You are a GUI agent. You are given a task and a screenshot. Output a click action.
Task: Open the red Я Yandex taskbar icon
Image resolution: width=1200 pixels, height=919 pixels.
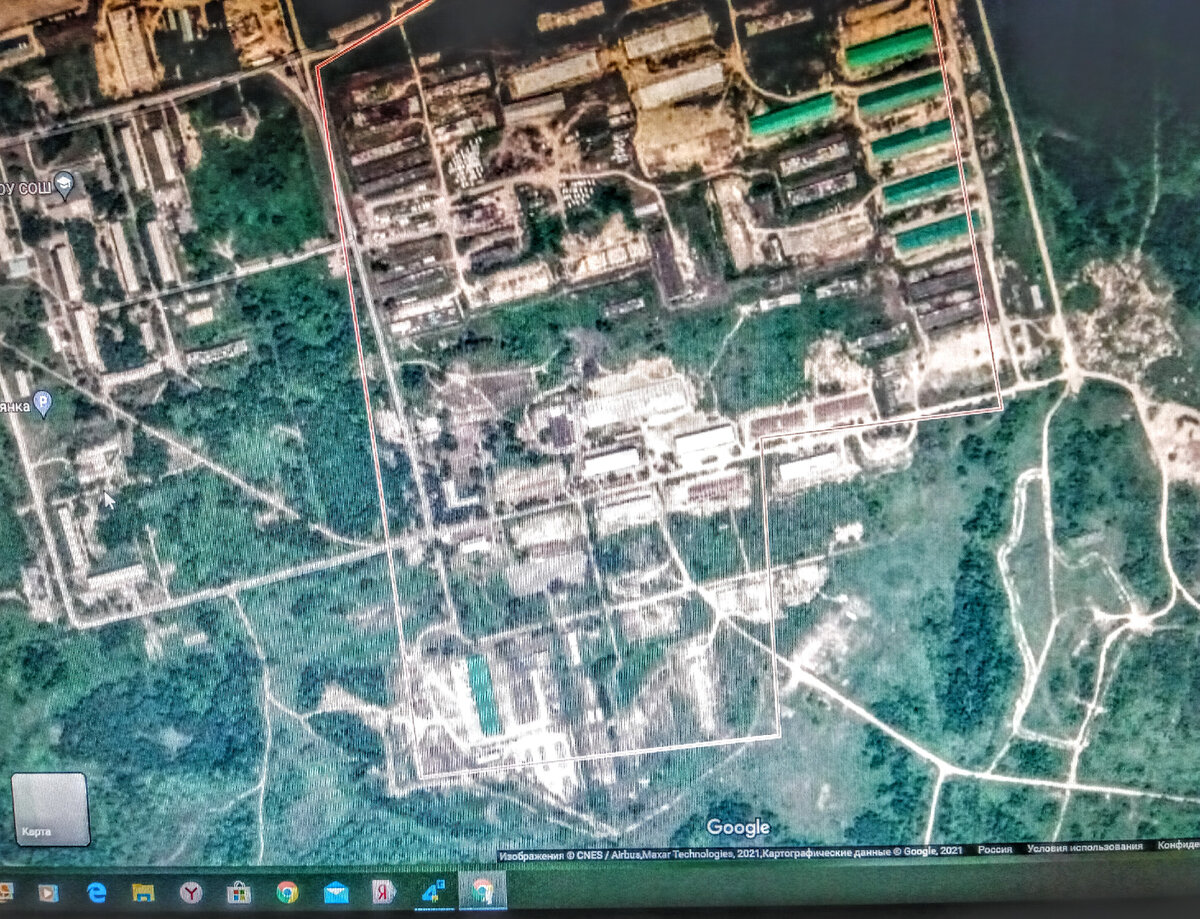(384, 891)
